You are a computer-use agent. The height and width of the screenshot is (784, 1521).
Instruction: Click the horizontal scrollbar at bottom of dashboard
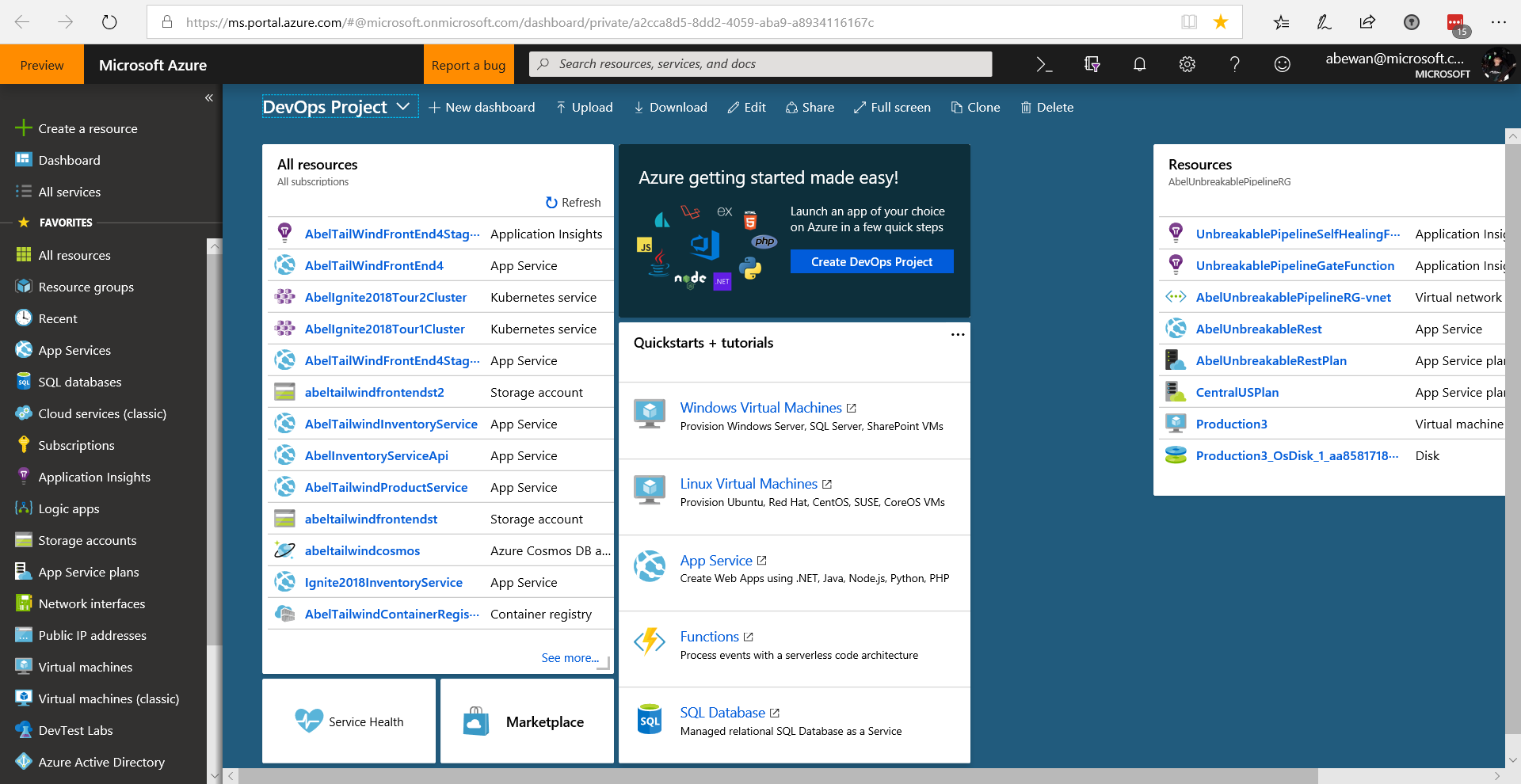tap(778, 775)
